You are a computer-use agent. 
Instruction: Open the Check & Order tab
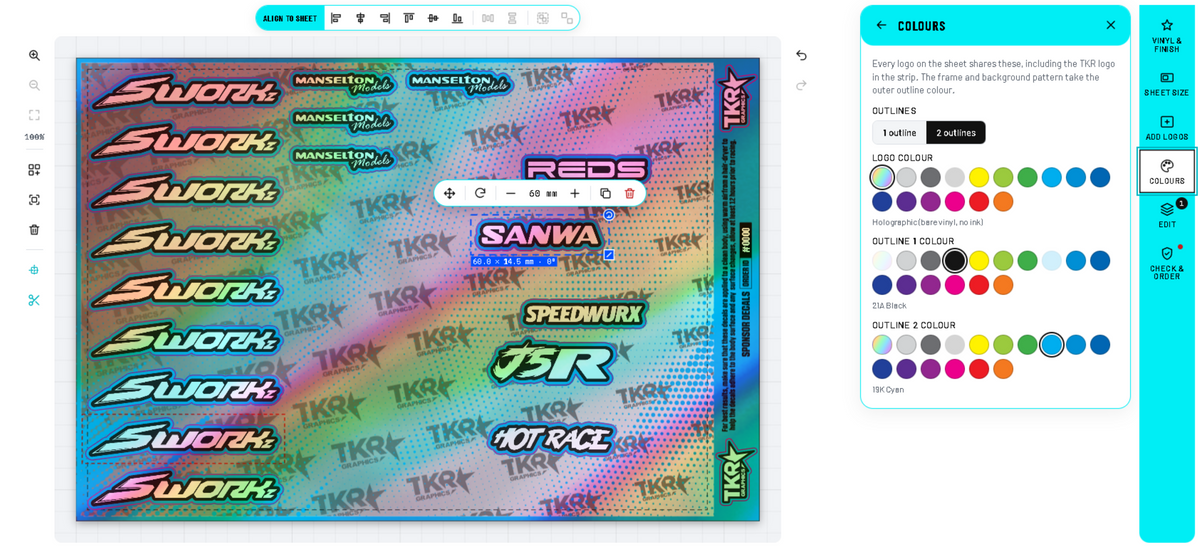(x=1167, y=262)
